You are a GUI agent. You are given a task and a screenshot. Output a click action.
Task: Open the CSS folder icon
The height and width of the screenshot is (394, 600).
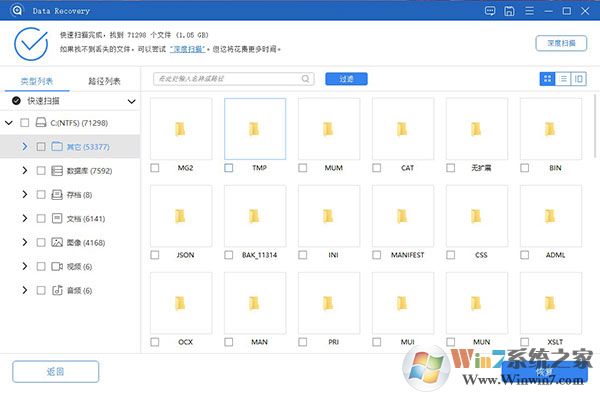coord(476,216)
